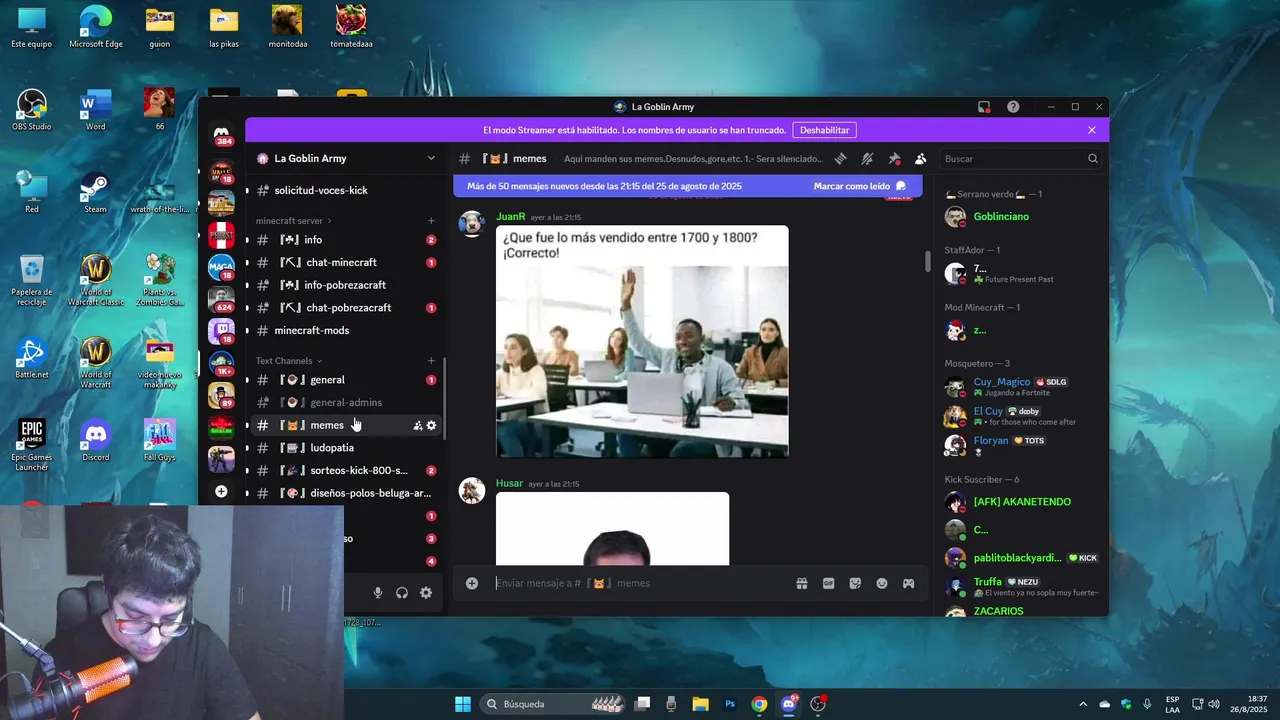Open solicitud-voces-kick channel
The height and width of the screenshot is (720, 1280).
pyautogui.click(x=345, y=190)
